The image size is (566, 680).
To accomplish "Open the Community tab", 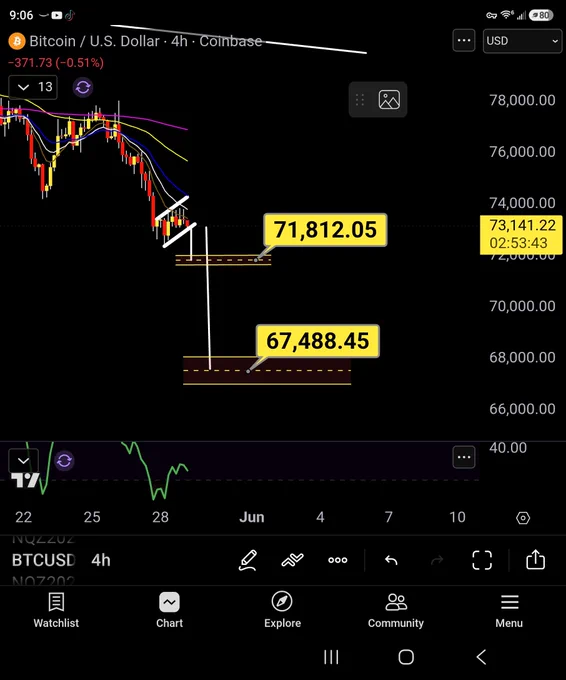I will click(396, 611).
